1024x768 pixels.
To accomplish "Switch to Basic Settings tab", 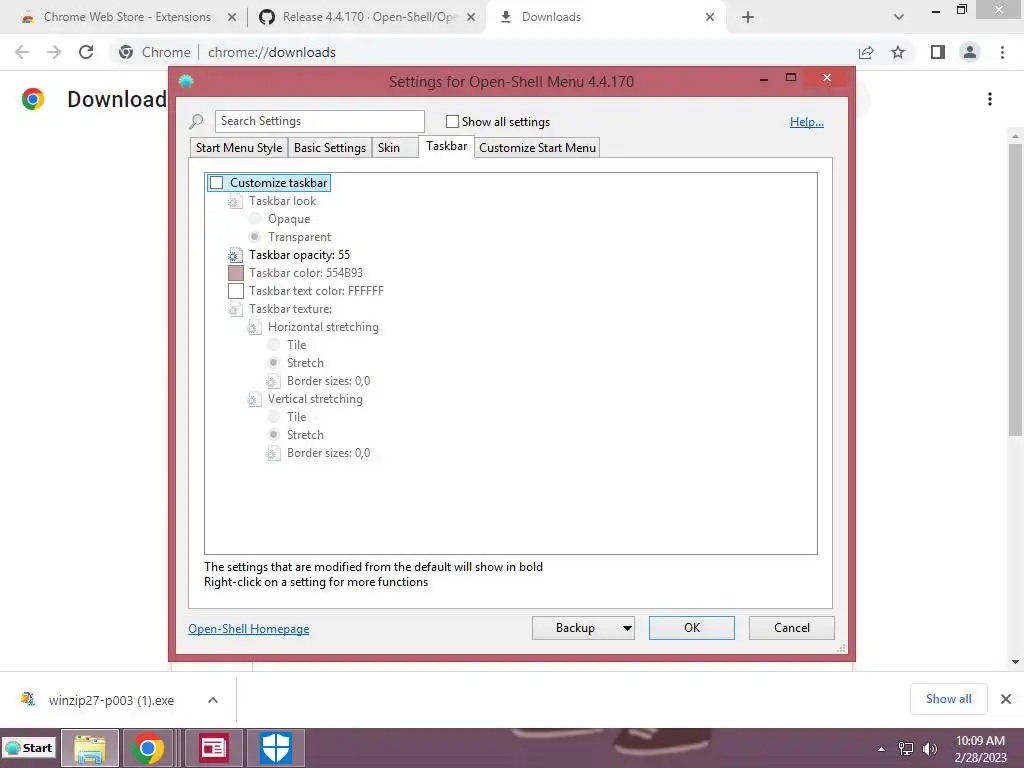I will (x=330, y=148).
